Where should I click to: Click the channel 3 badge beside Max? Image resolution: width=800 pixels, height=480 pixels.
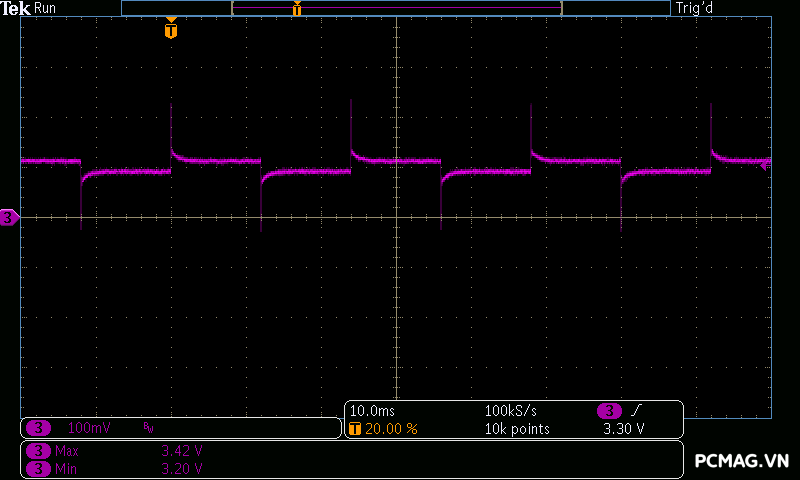point(39,451)
